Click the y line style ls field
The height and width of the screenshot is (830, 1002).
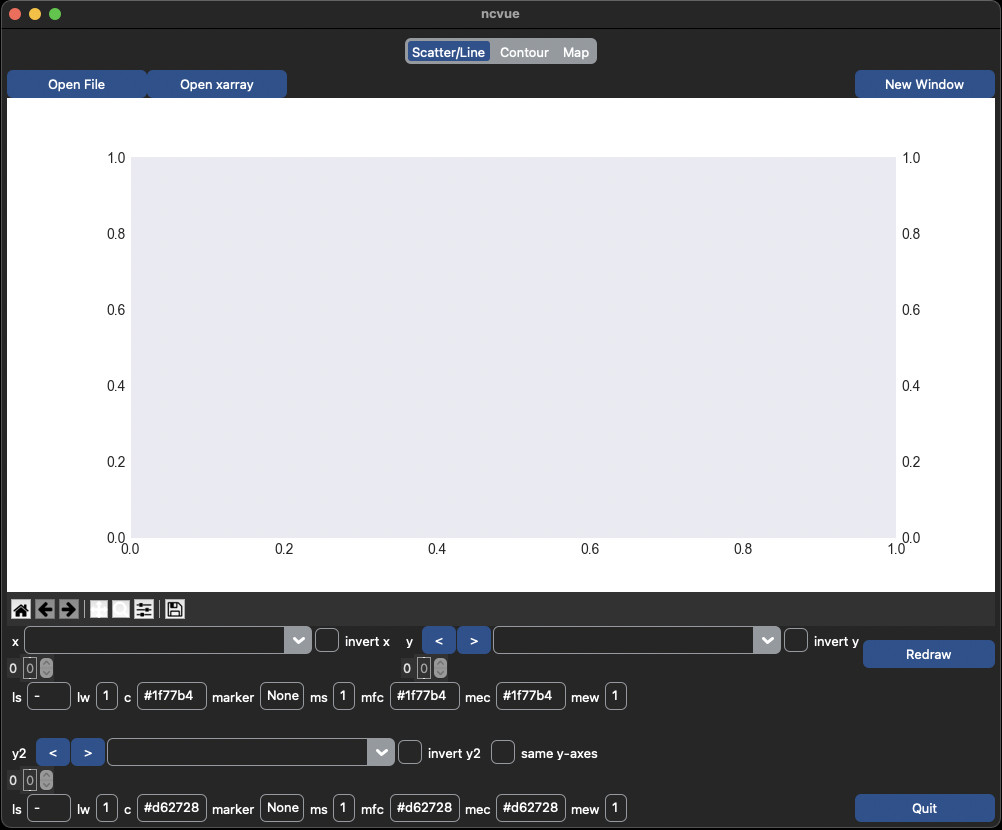pos(49,696)
